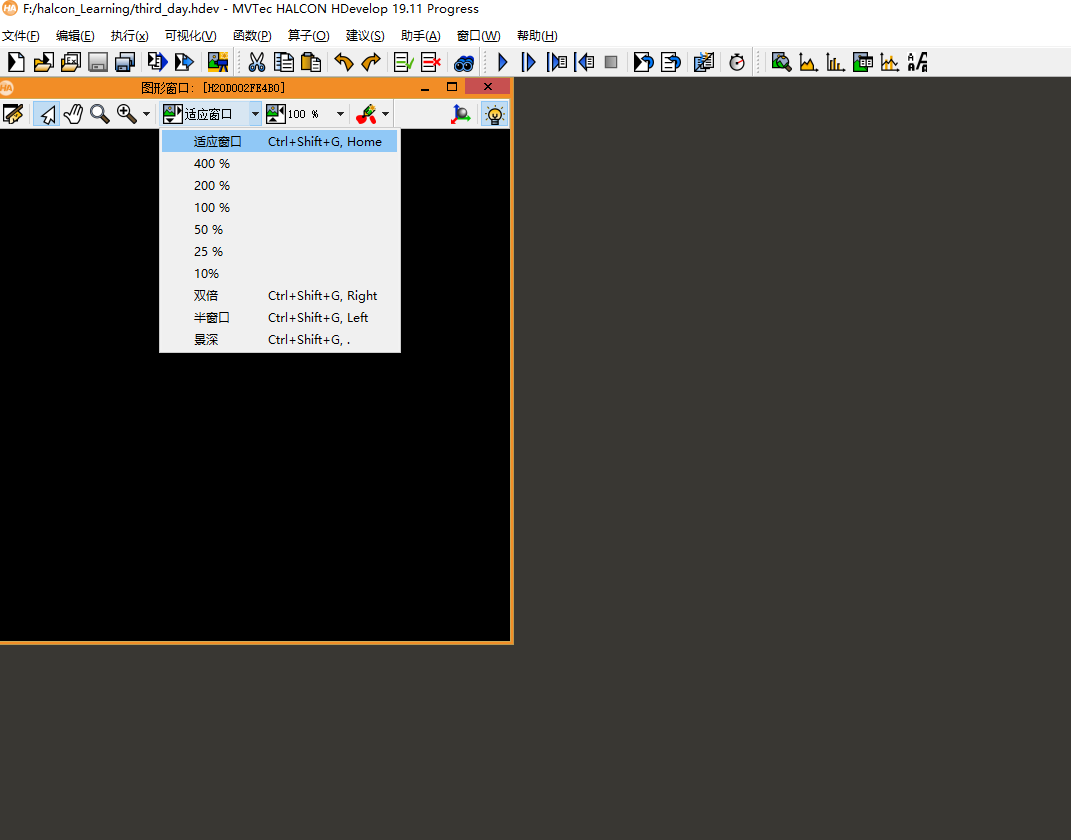
Task: Open the feature inspection tool
Action: (863, 62)
